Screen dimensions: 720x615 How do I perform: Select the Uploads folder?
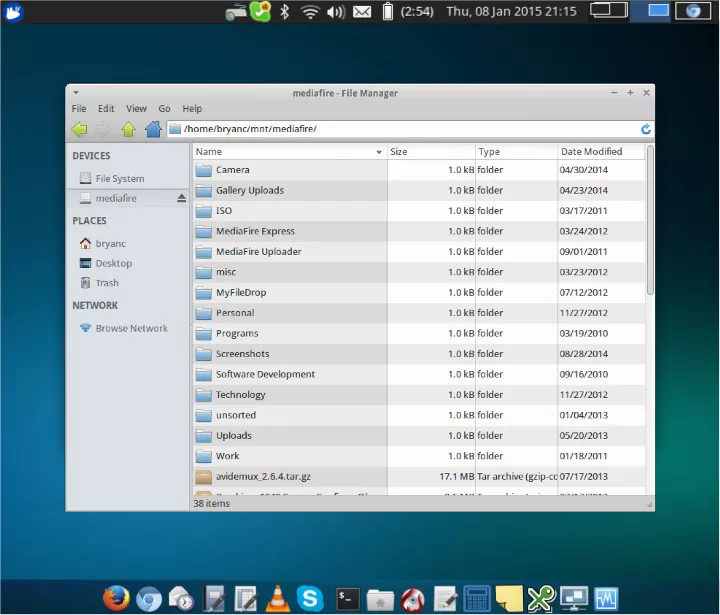click(233, 436)
